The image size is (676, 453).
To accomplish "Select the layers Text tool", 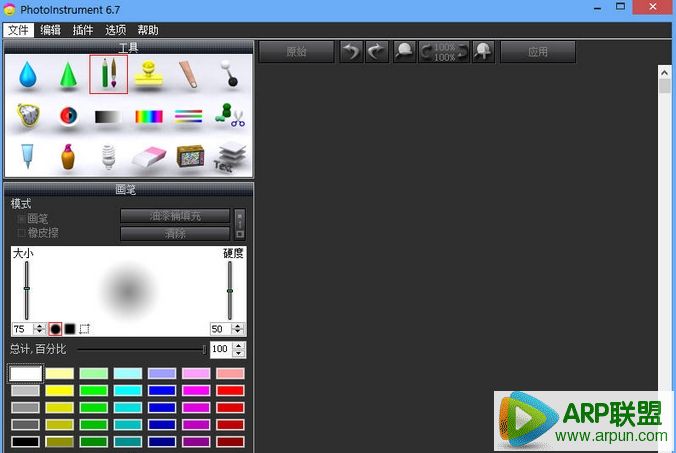I will coord(230,157).
